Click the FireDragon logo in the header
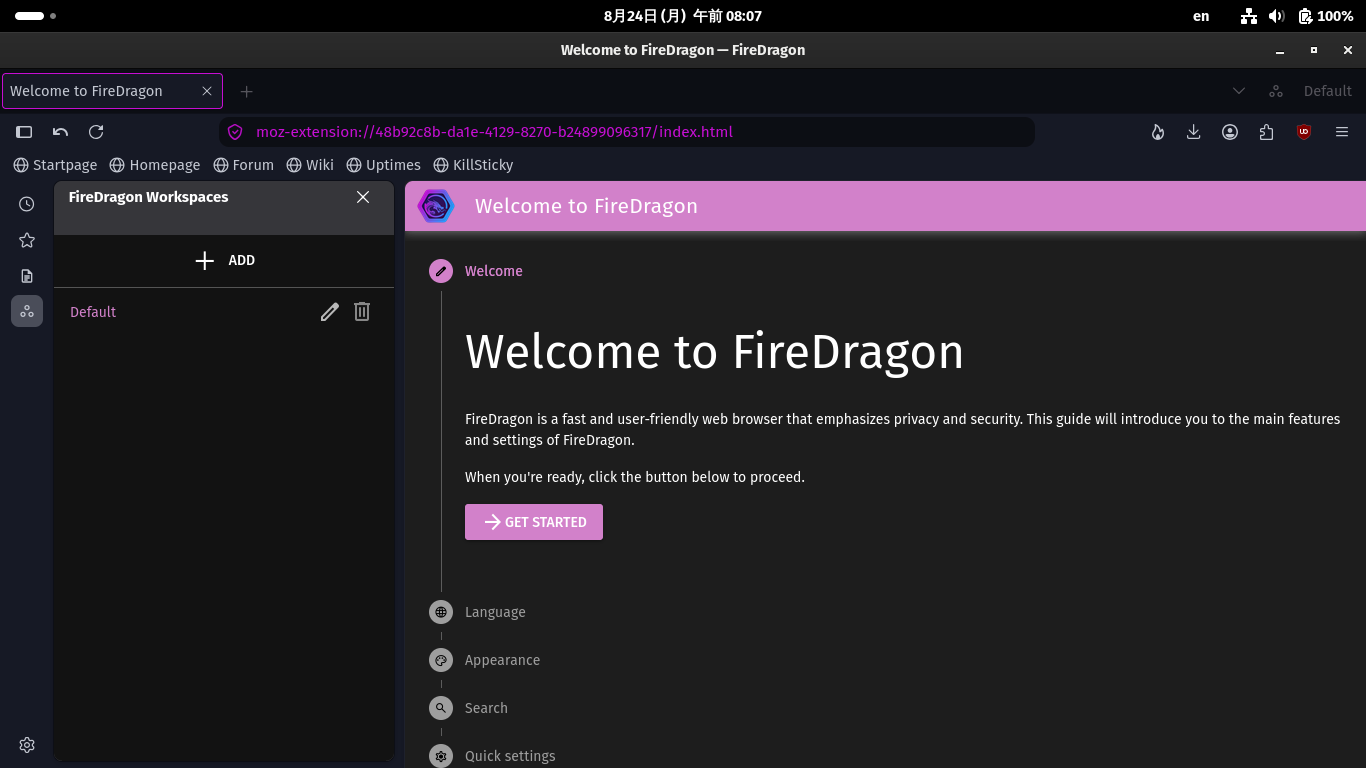The image size is (1366, 768). click(x=435, y=206)
